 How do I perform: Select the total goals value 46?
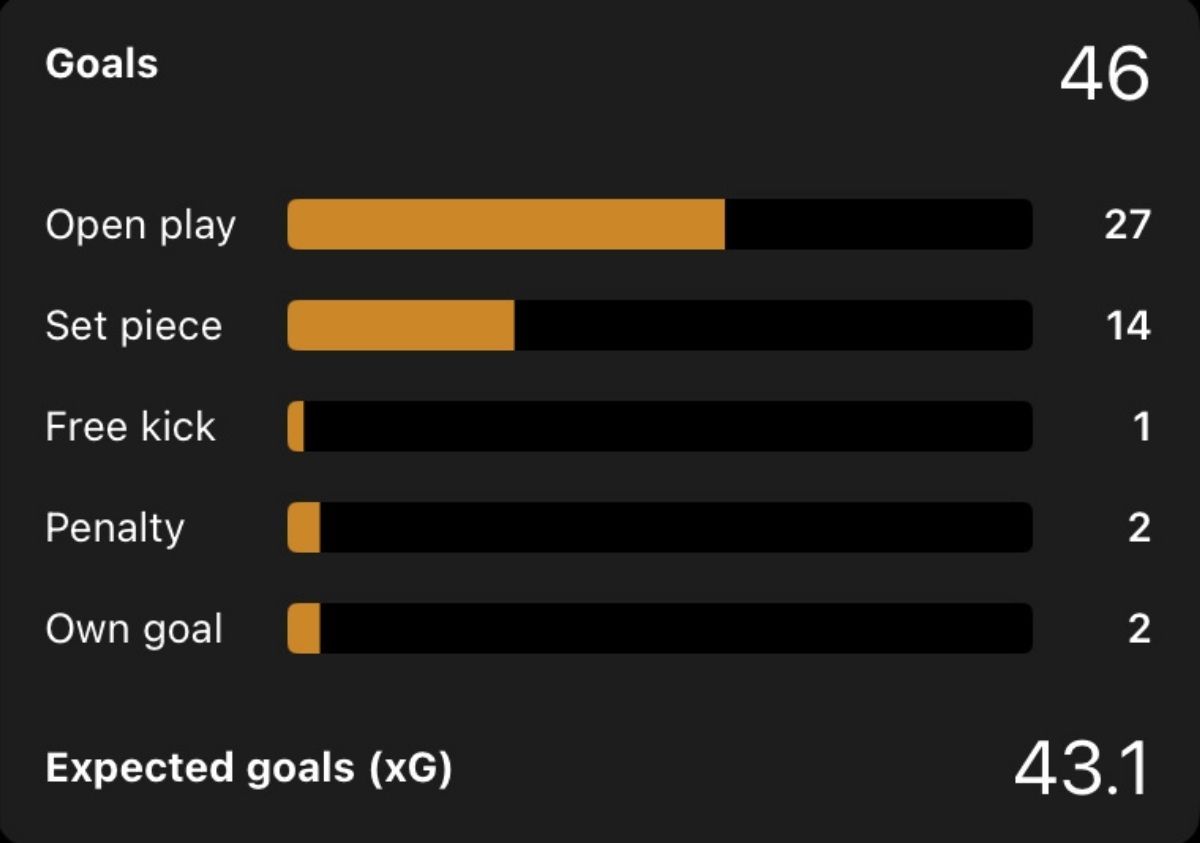(1104, 75)
